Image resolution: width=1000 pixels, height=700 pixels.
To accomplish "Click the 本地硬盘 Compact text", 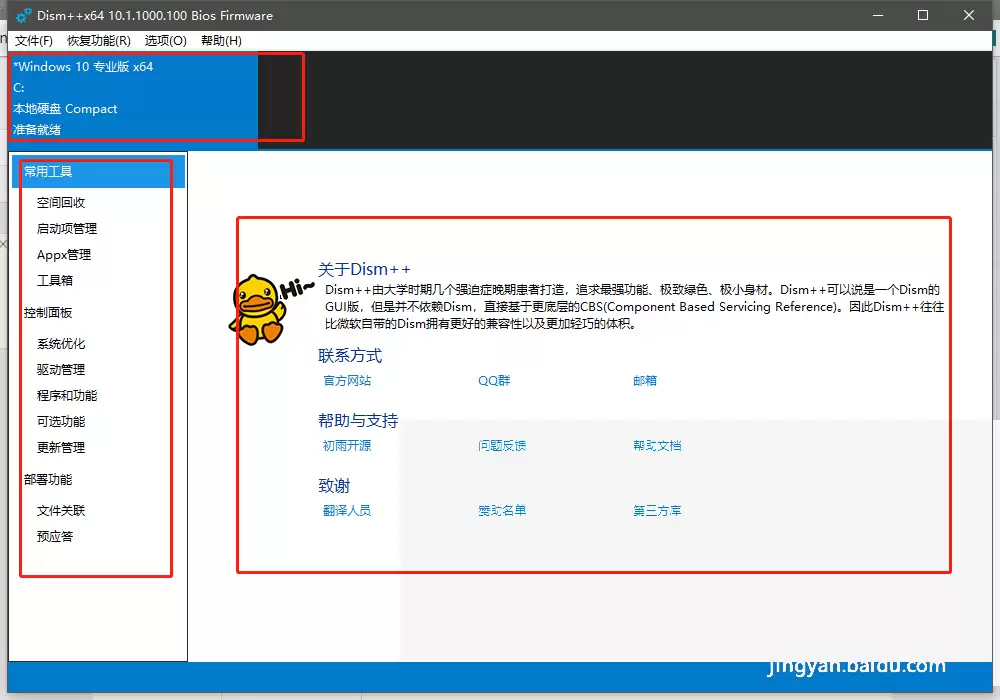I will click(x=65, y=109).
